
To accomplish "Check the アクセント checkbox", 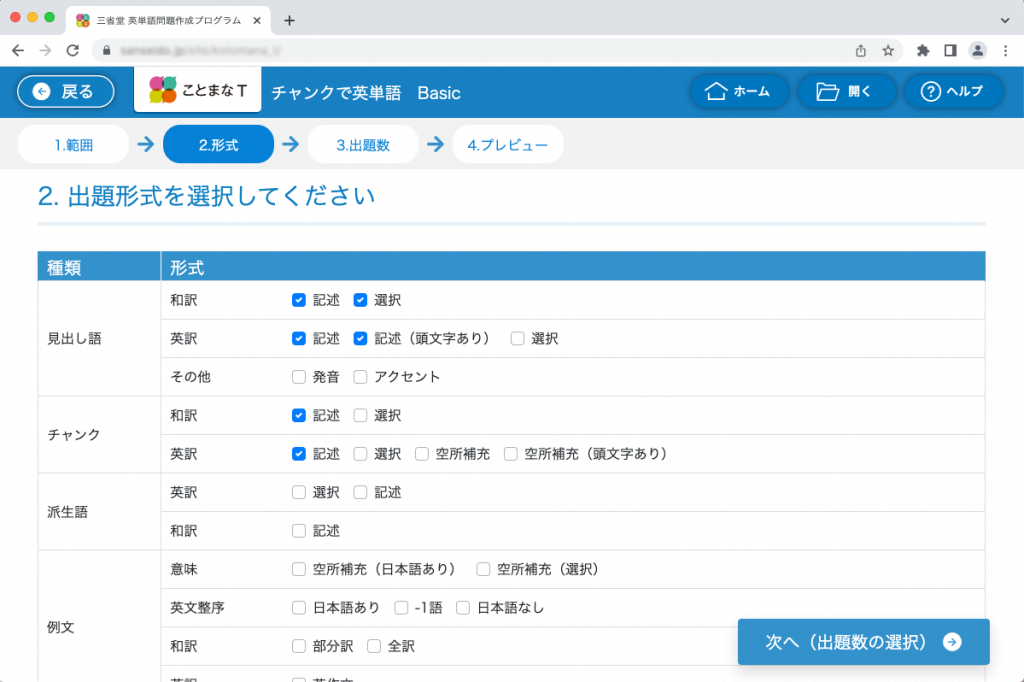I will point(360,377).
